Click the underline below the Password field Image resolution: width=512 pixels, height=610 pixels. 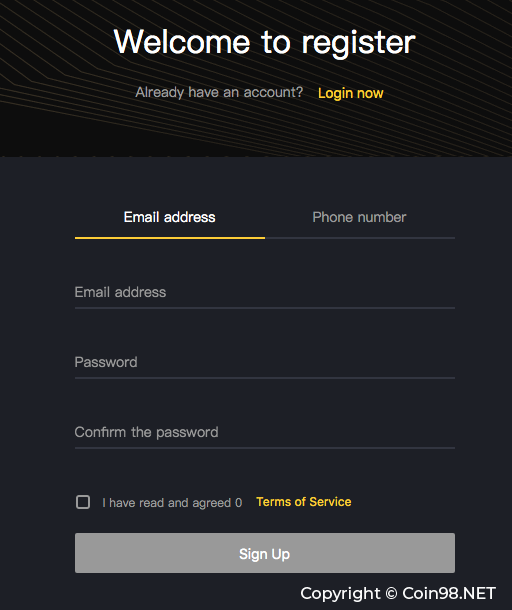pos(265,378)
